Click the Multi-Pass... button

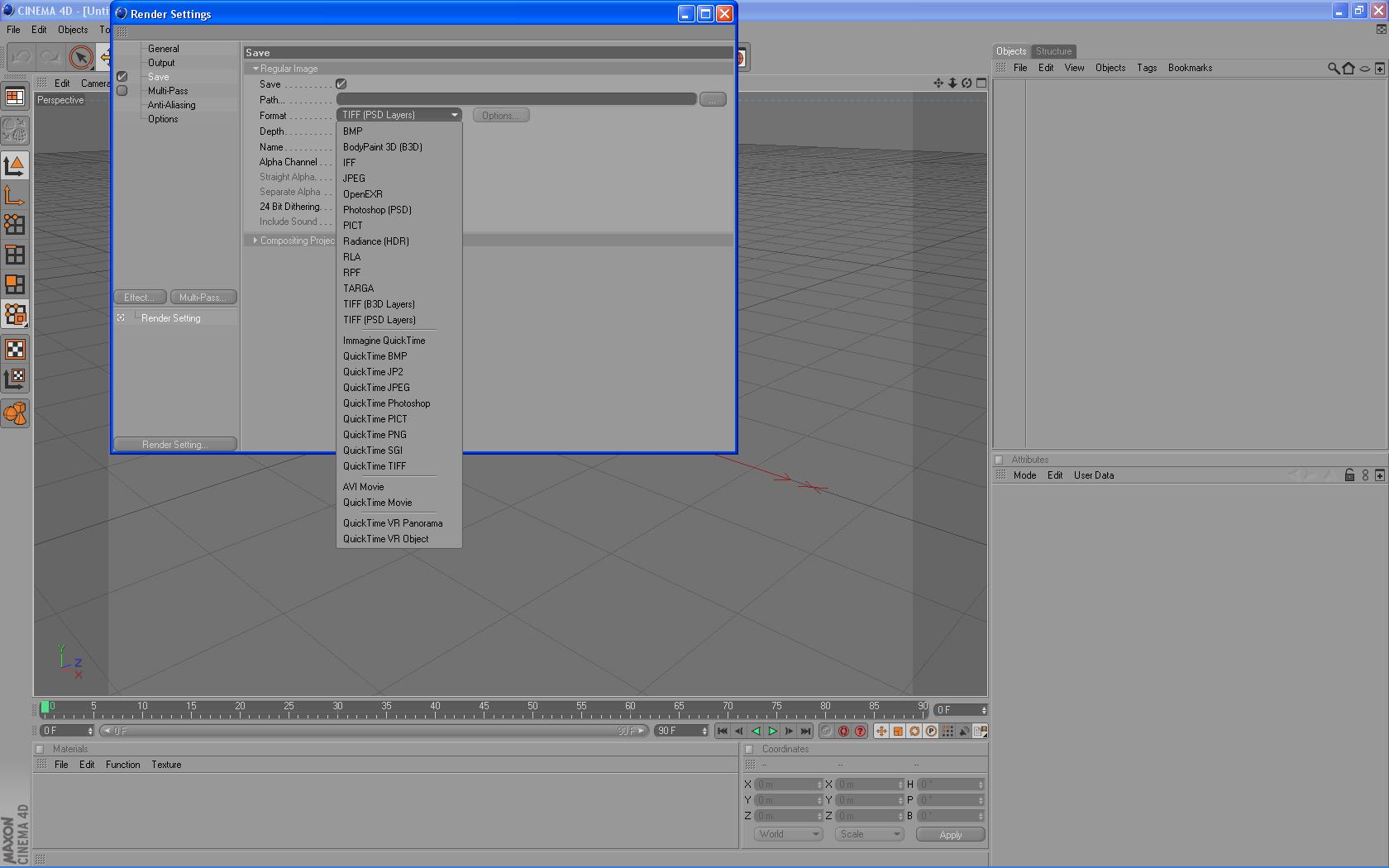203,298
